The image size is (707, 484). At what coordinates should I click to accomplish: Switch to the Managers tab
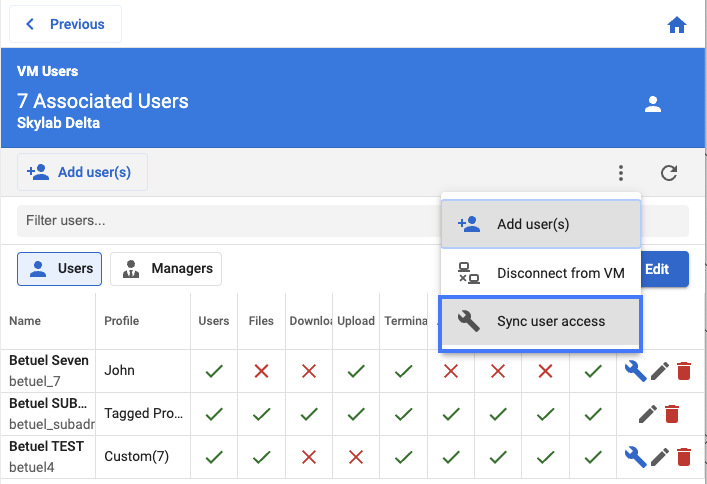coord(166,268)
